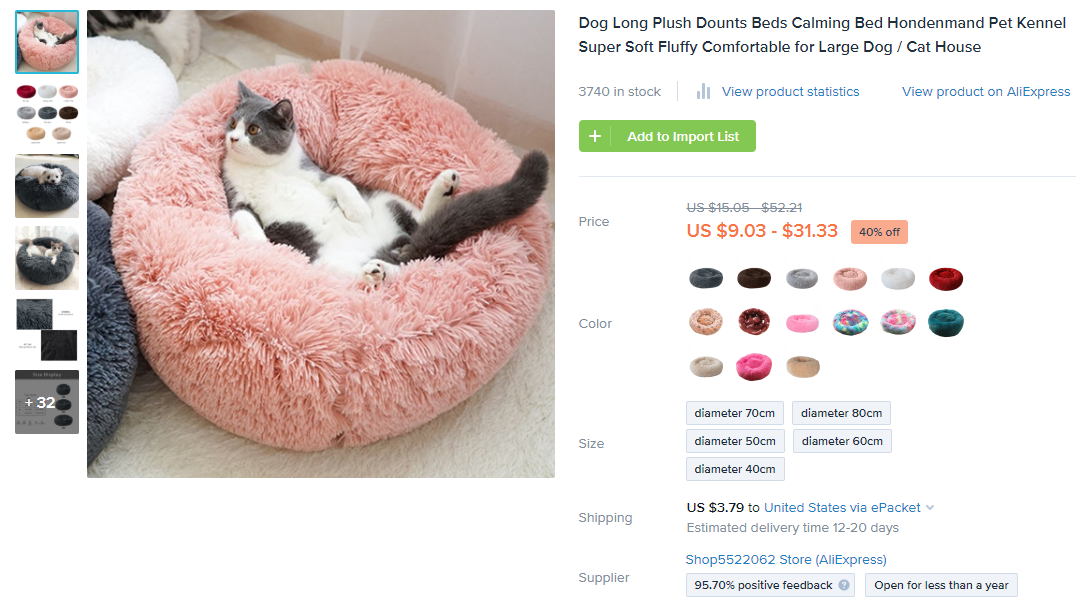This screenshot has width=1076, height=615.
Task: Select diameter 80cm size option
Action: pyautogui.click(x=841, y=413)
